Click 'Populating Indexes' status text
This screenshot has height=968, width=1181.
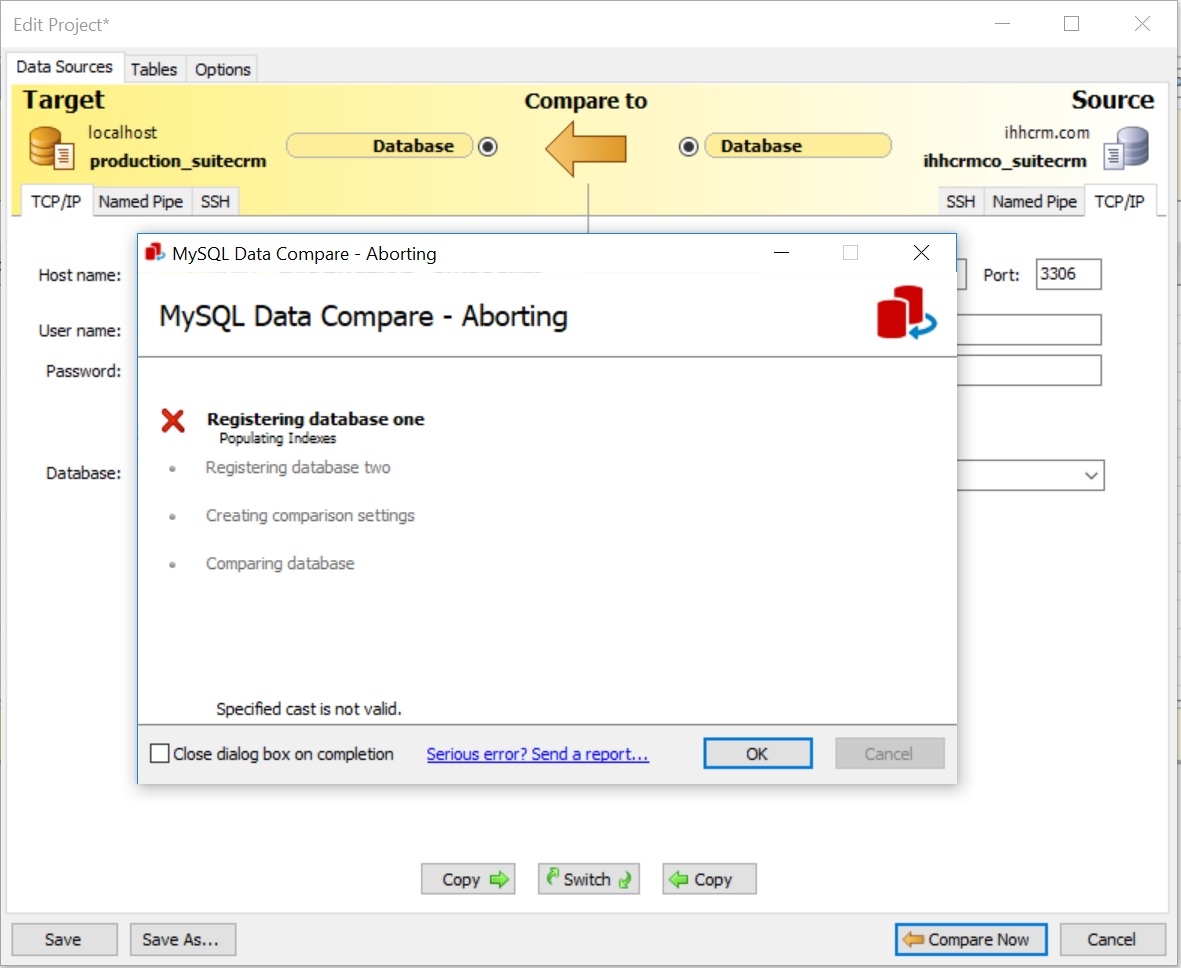tap(278, 438)
